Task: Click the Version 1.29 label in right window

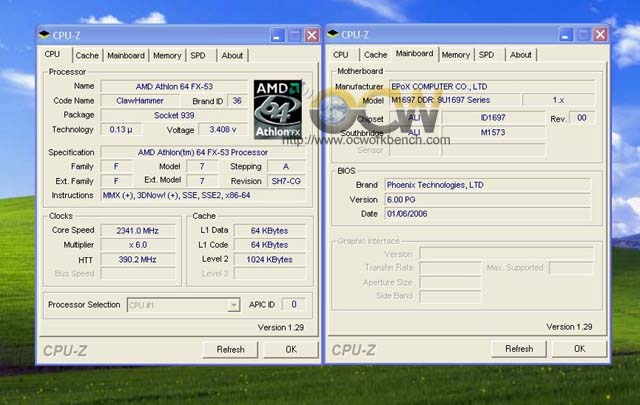Action: click(x=569, y=327)
